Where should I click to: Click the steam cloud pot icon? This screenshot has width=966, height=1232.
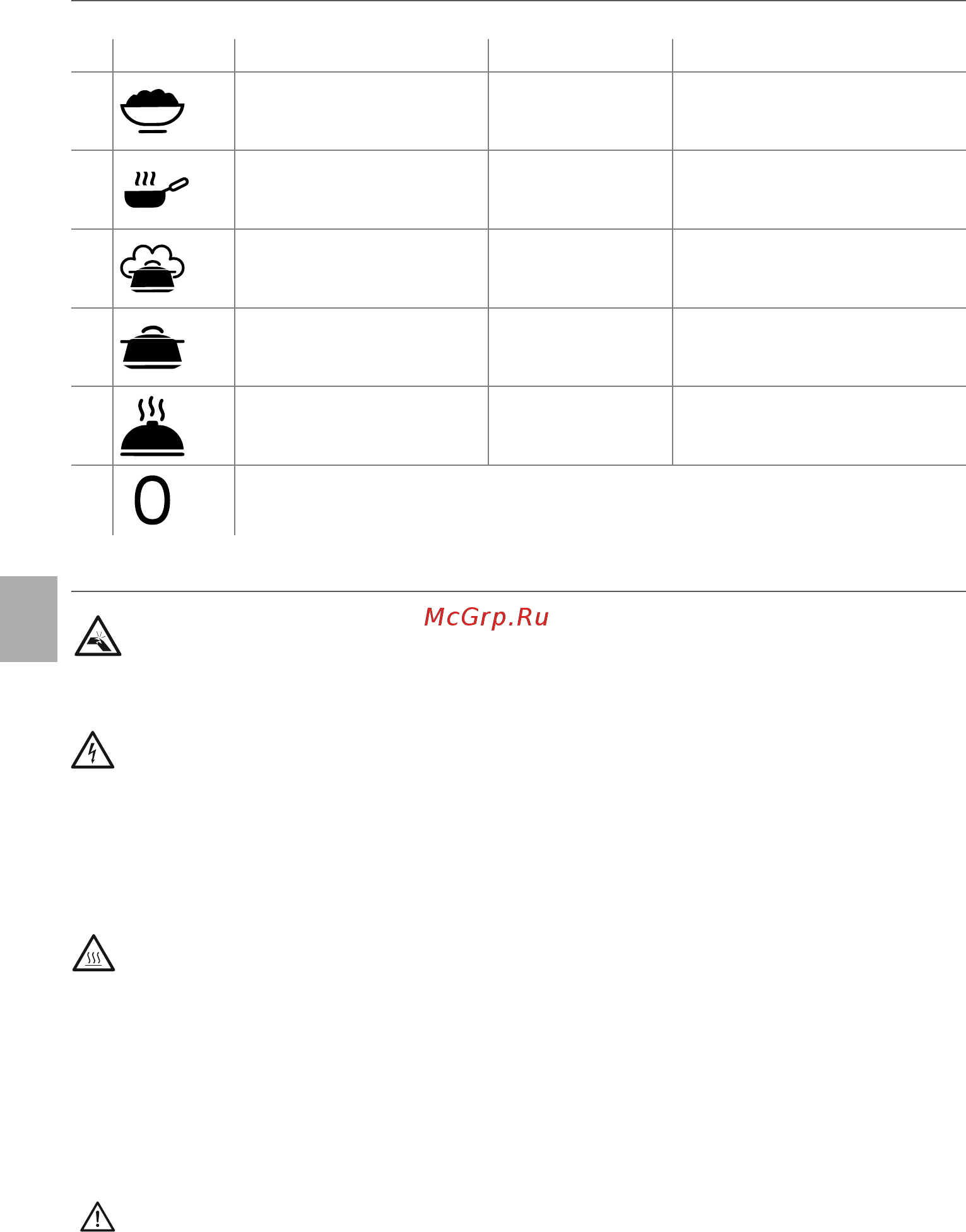152,268
